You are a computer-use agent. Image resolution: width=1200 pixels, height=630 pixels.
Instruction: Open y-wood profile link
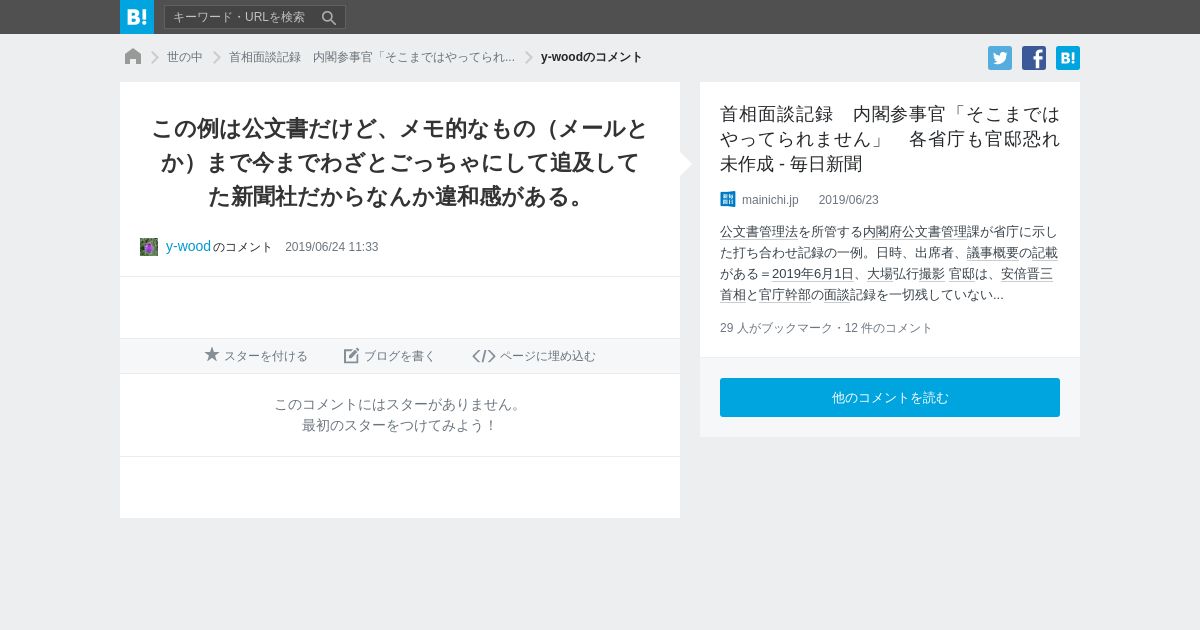188,246
